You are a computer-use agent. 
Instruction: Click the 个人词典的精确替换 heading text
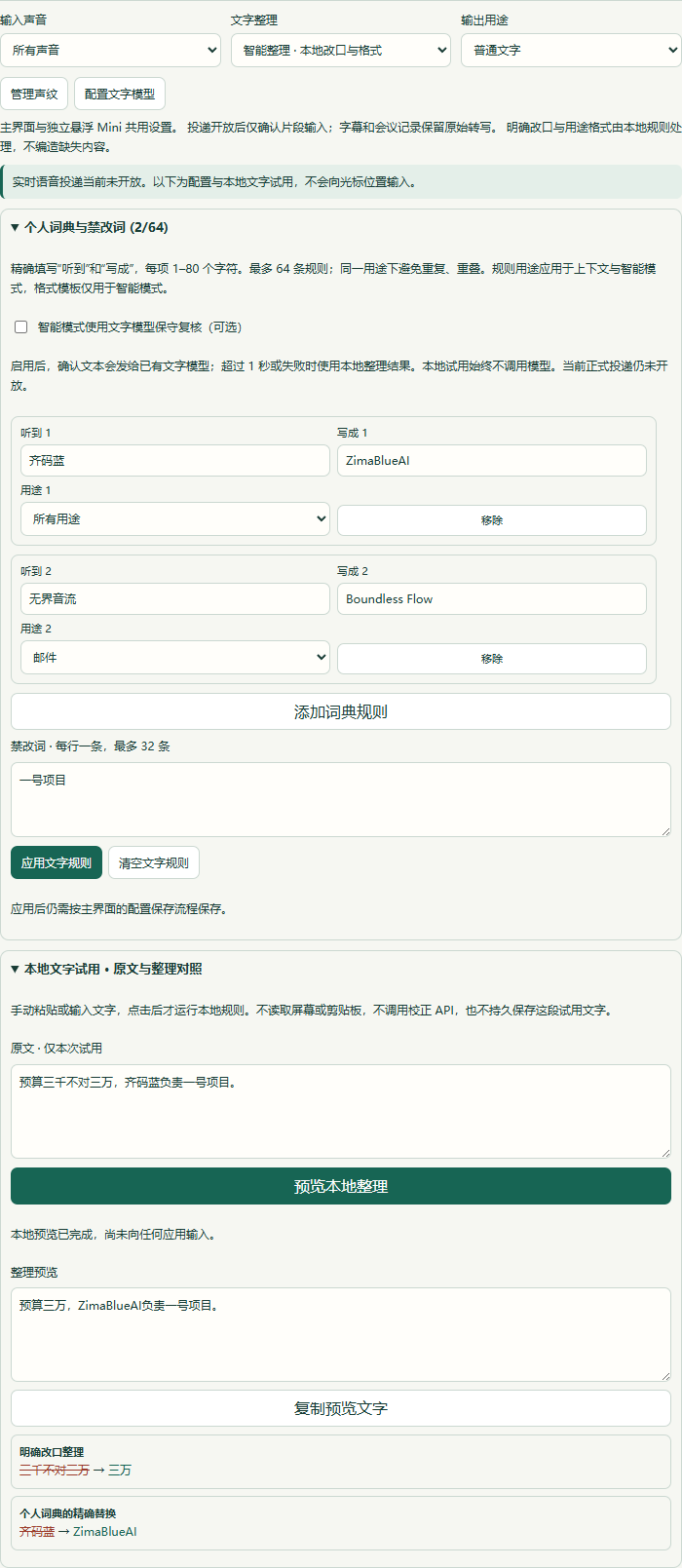[x=67, y=1513]
